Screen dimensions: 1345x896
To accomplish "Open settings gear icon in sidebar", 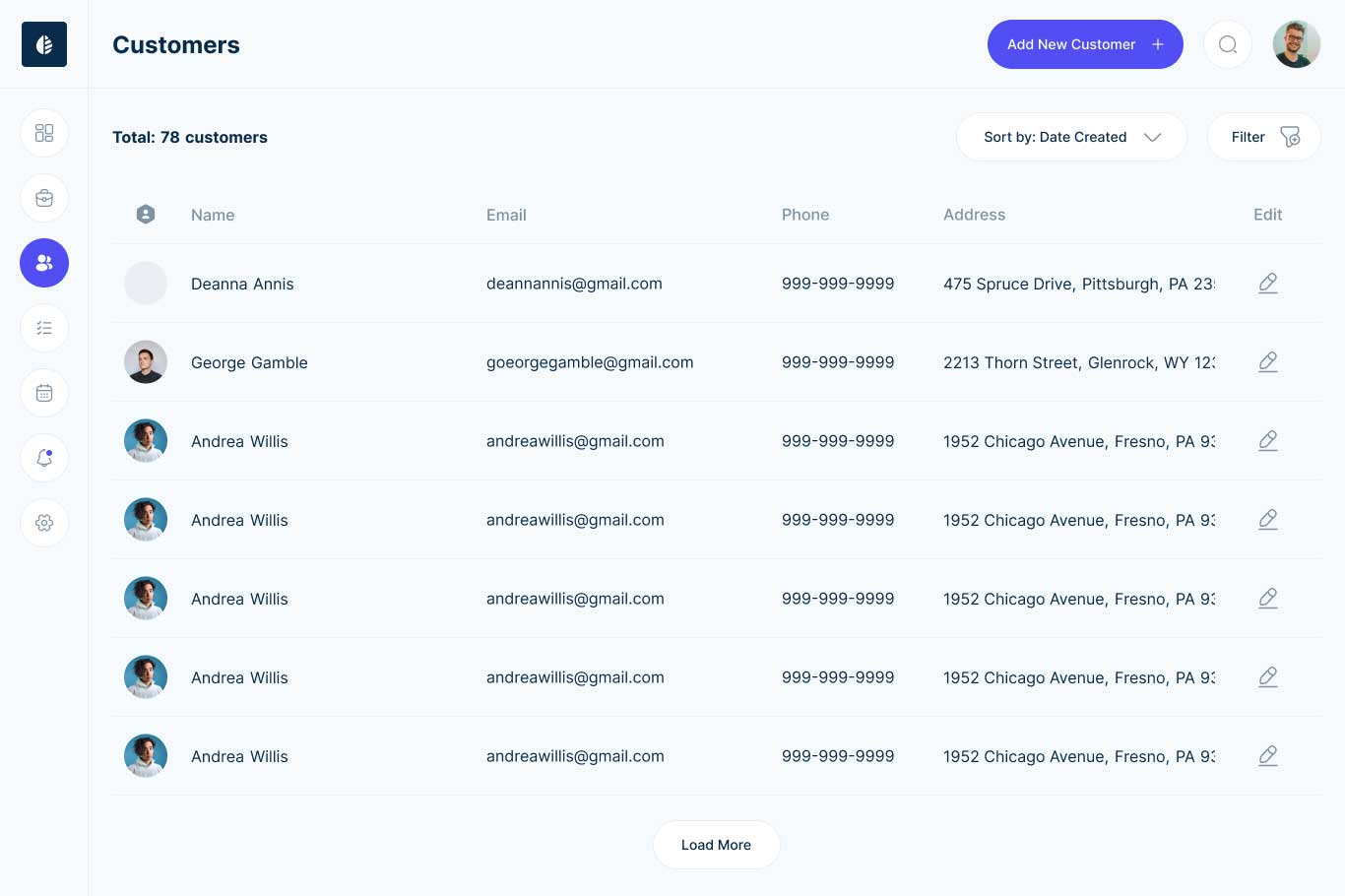I will pos(44,523).
